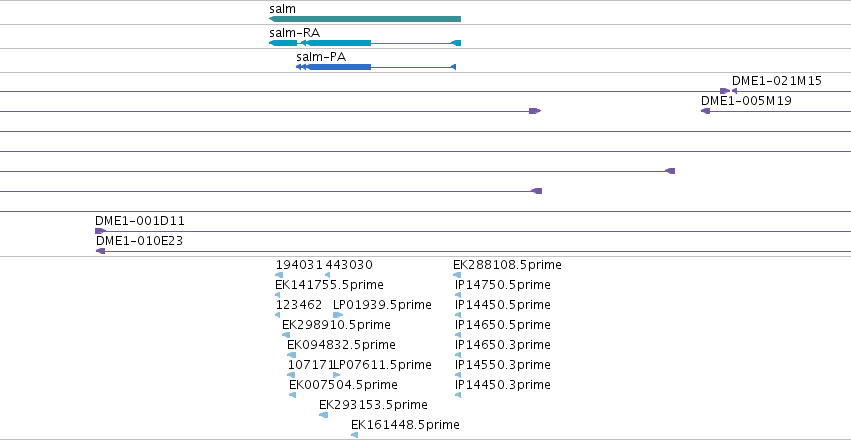This screenshot has width=851, height=440.
Task: Select the 443030 EST marker
Action: (x=327, y=275)
